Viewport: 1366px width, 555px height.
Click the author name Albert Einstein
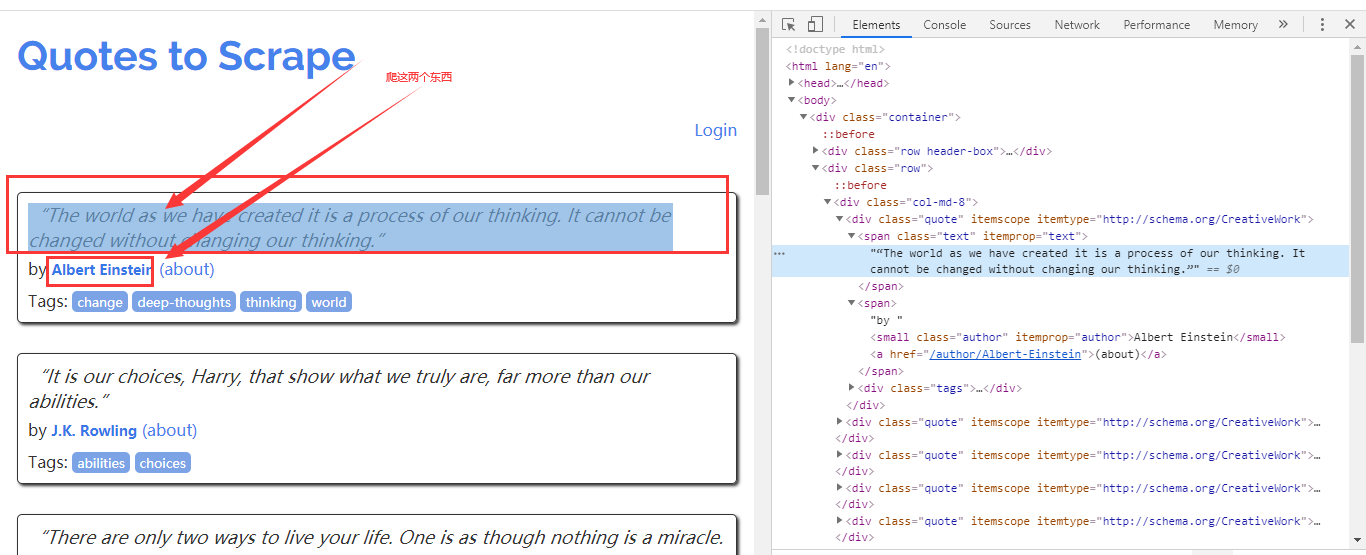[x=103, y=270]
